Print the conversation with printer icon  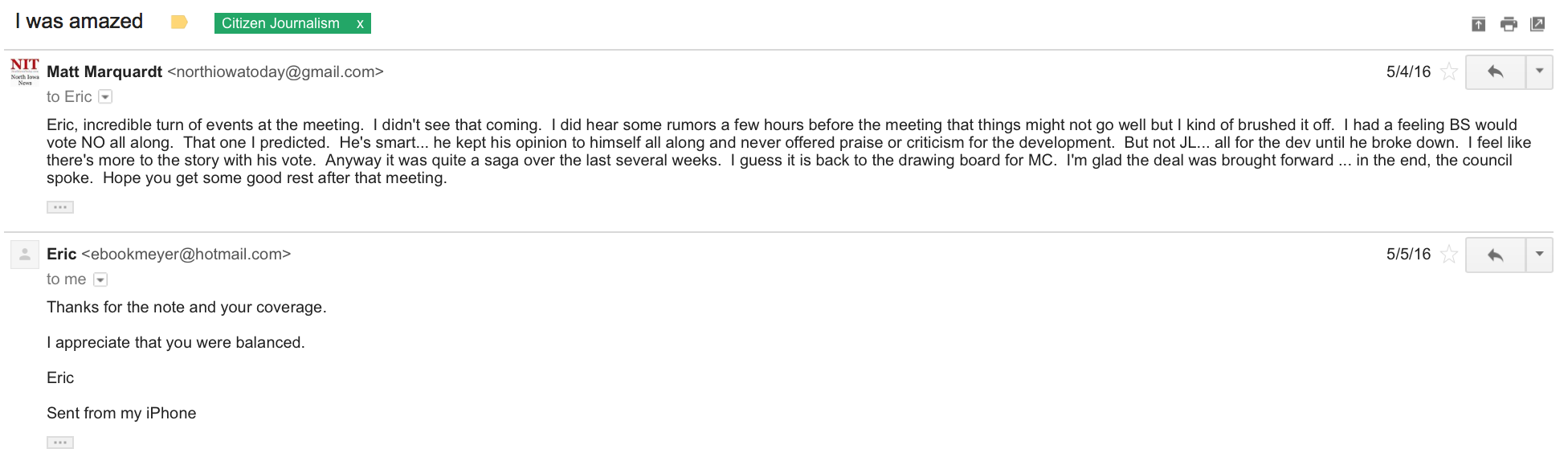click(x=1509, y=24)
